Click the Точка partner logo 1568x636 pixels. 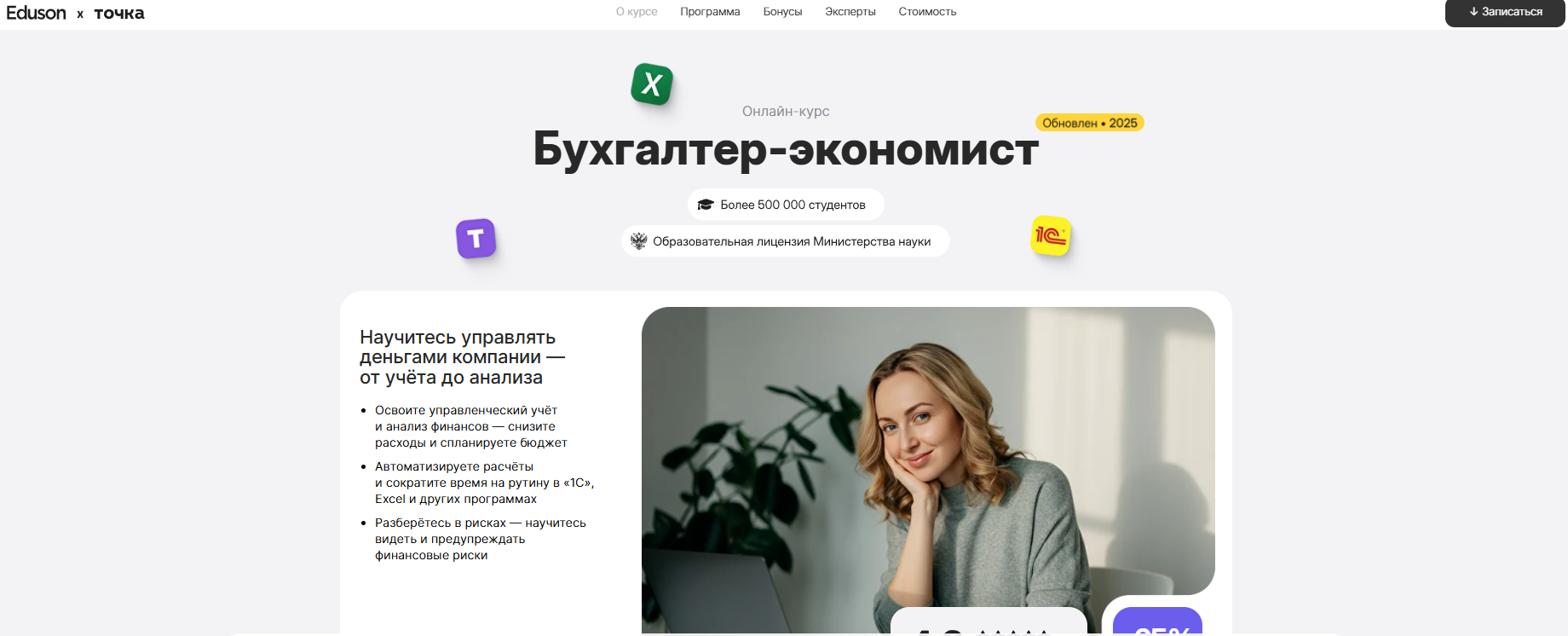pyautogui.click(x=119, y=13)
